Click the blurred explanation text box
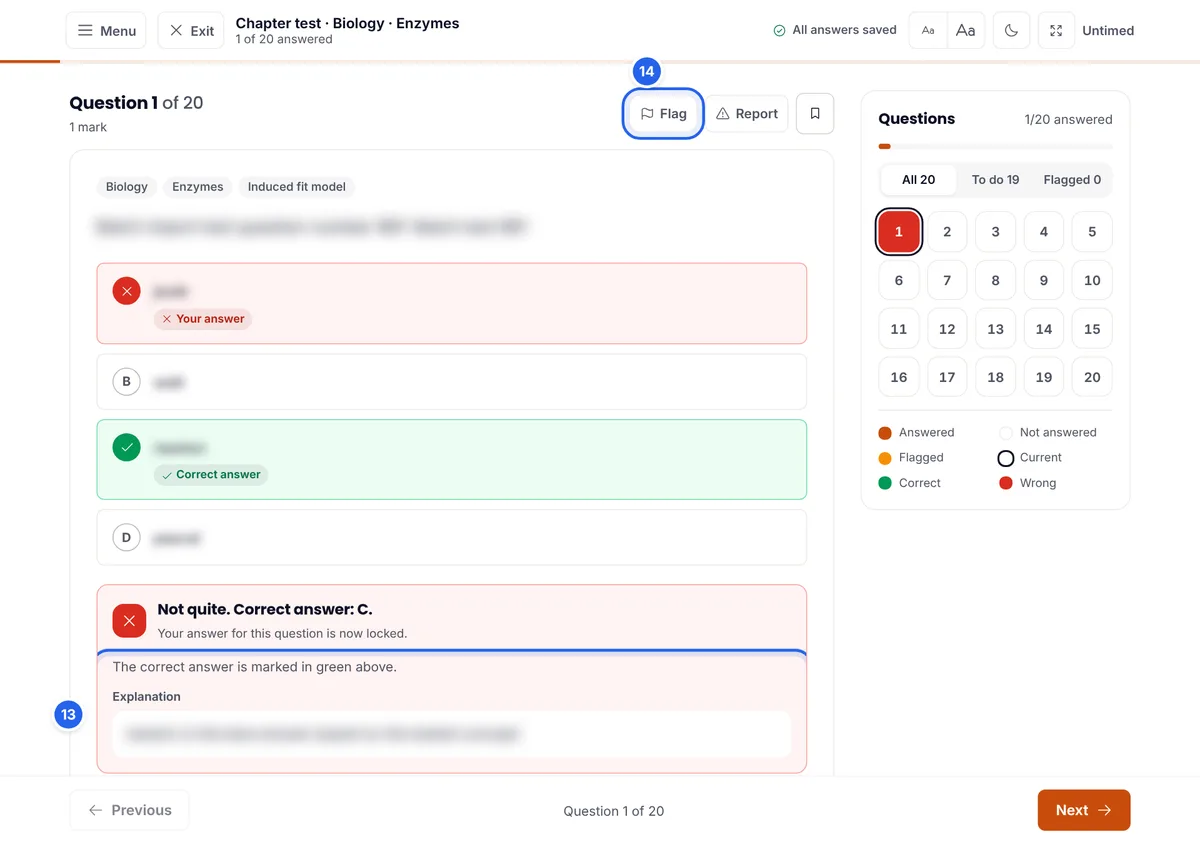The image size is (1200, 844). point(451,734)
